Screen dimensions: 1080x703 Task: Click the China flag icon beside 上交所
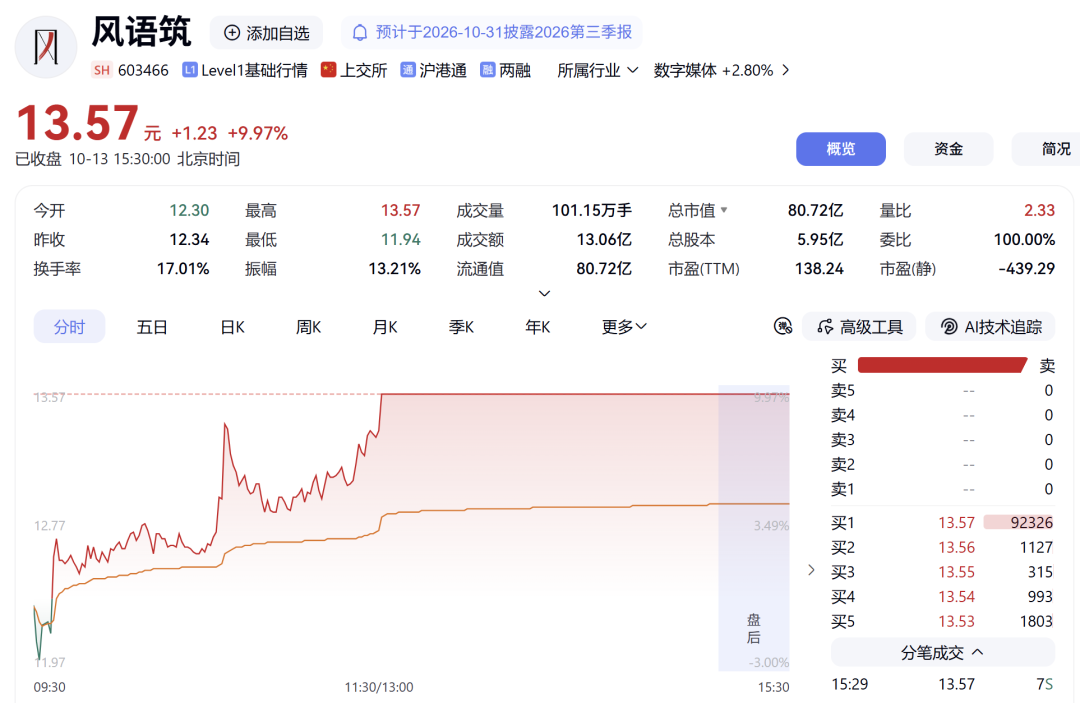click(329, 70)
